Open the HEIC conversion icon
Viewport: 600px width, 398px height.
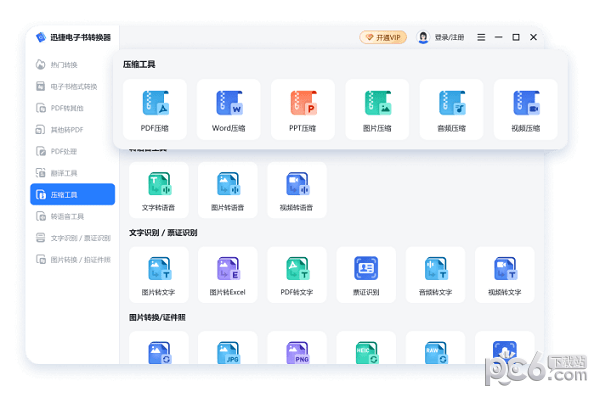pyautogui.click(x=367, y=352)
